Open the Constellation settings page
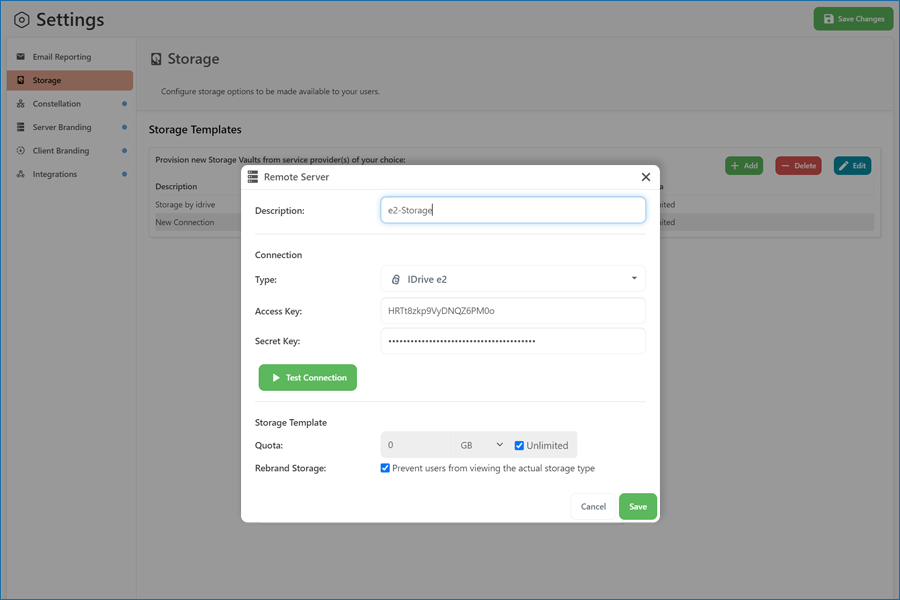This screenshot has height=600, width=900. tap(70, 104)
